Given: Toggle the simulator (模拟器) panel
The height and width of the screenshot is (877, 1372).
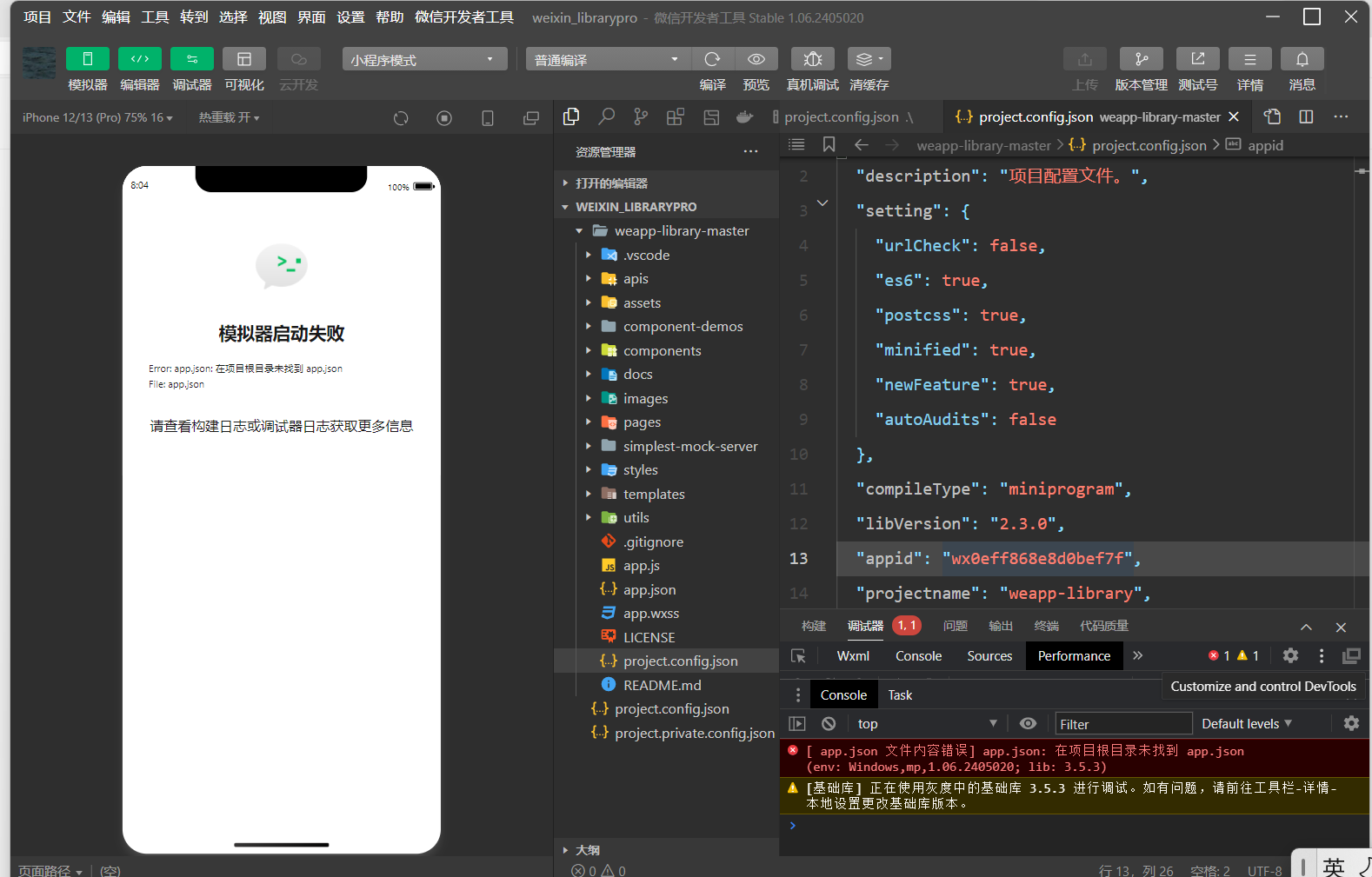Looking at the screenshot, I should (88, 59).
